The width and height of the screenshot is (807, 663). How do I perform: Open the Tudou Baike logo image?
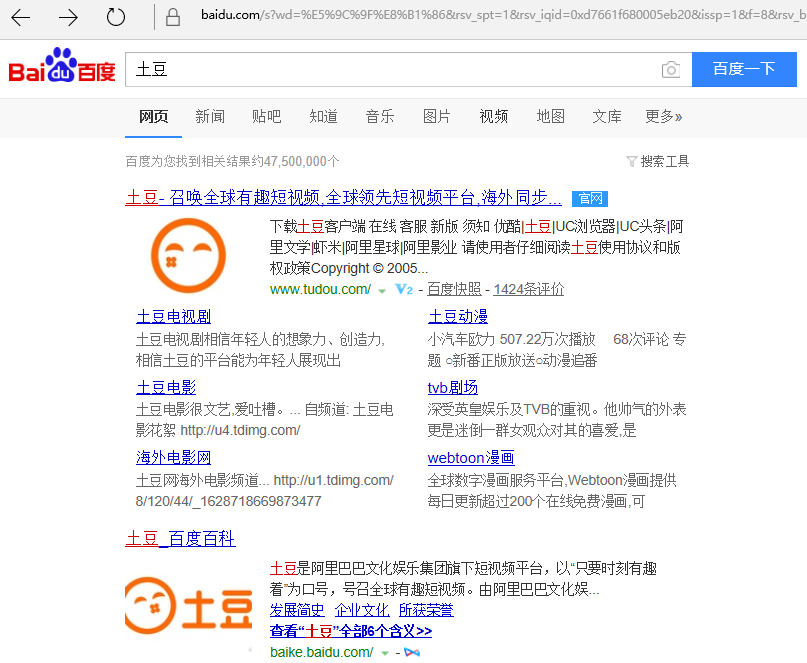click(188, 605)
